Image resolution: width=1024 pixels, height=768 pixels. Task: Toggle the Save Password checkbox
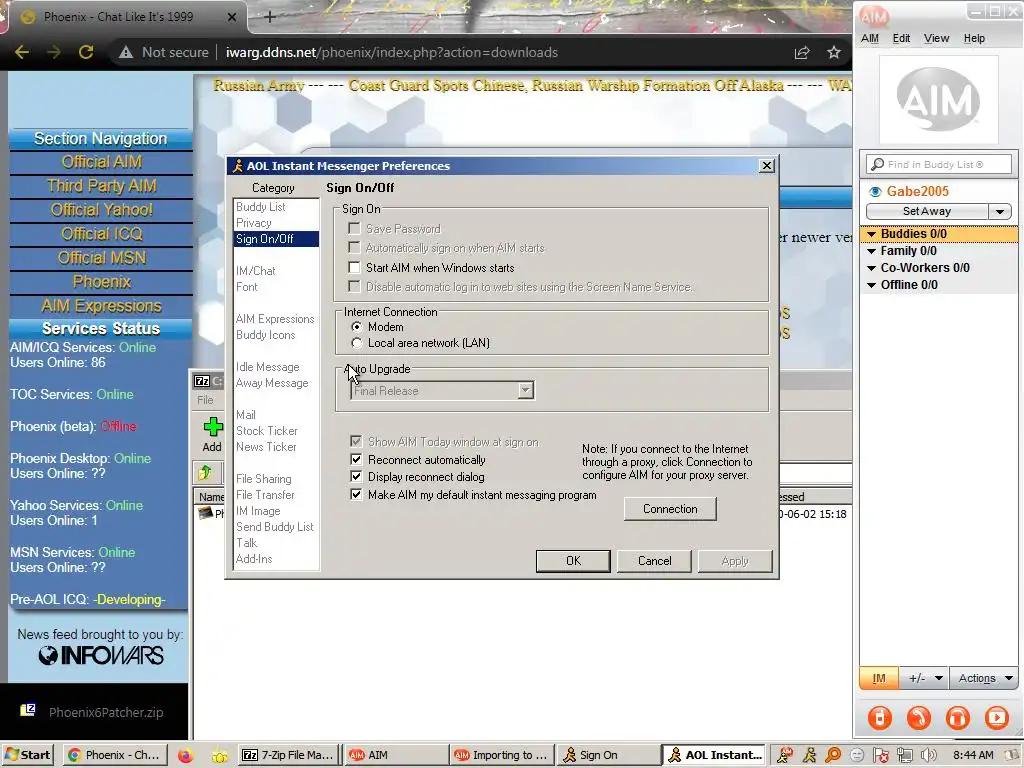pos(355,229)
